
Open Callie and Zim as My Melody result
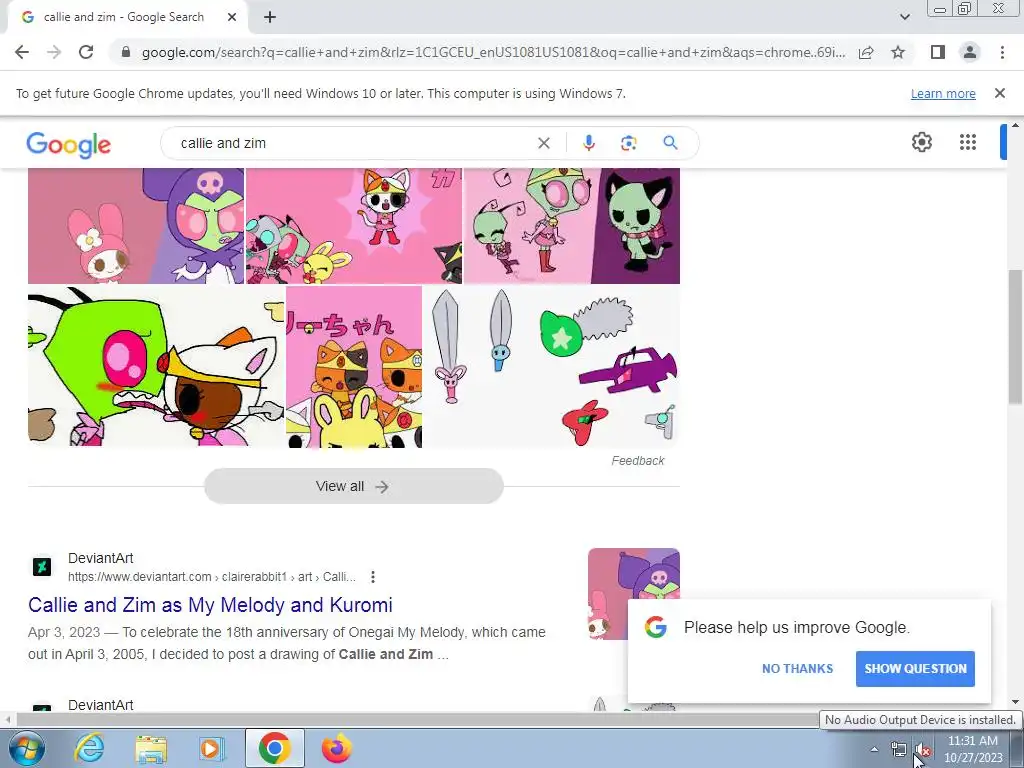(x=210, y=605)
